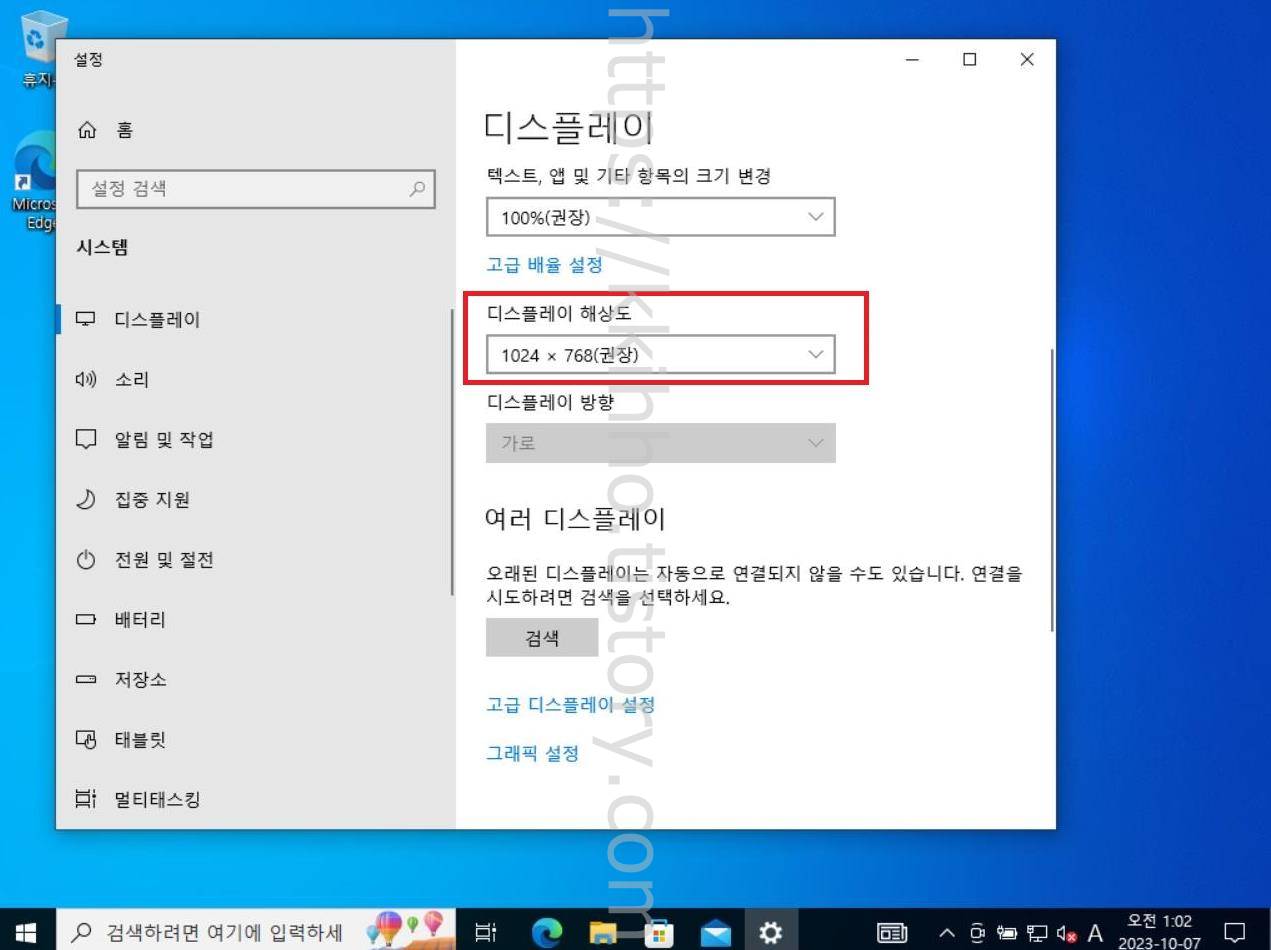
Task: Click the multitasking icon beside 멀티태스킹
Action: click(87, 799)
